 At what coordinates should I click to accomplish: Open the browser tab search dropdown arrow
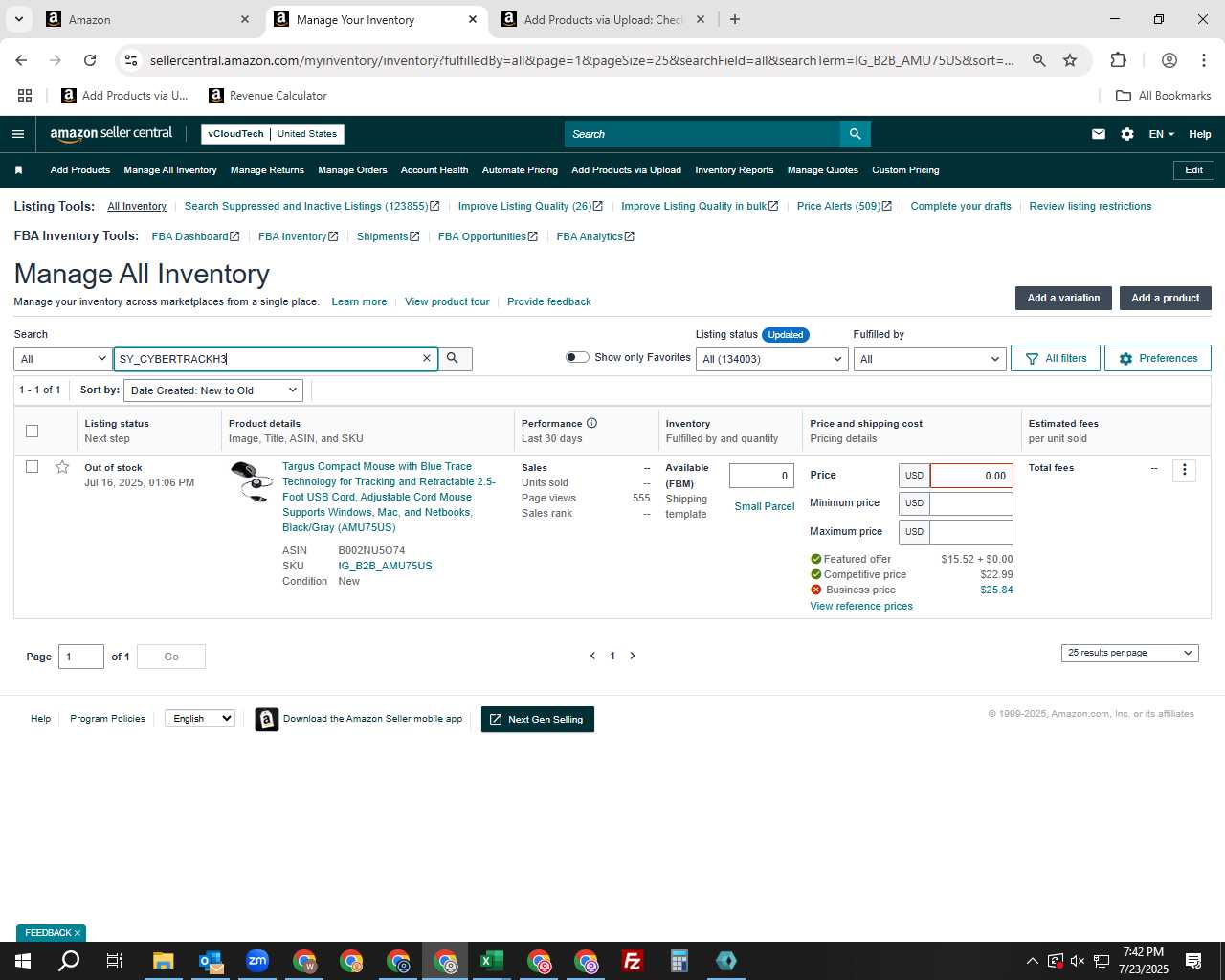click(x=18, y=19)
